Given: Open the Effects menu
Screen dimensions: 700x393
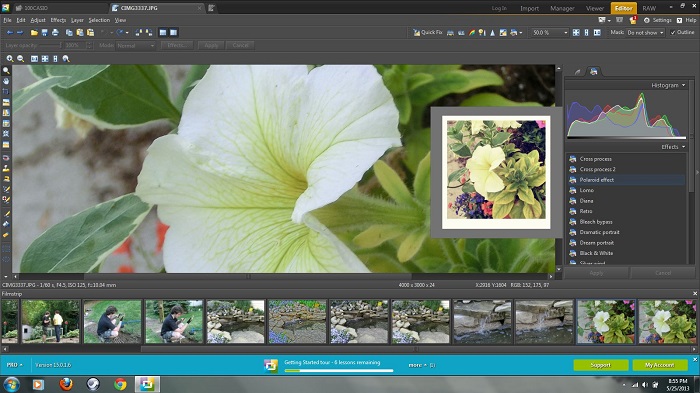Looking at the screenshot, I should click(x=58, y=20).
